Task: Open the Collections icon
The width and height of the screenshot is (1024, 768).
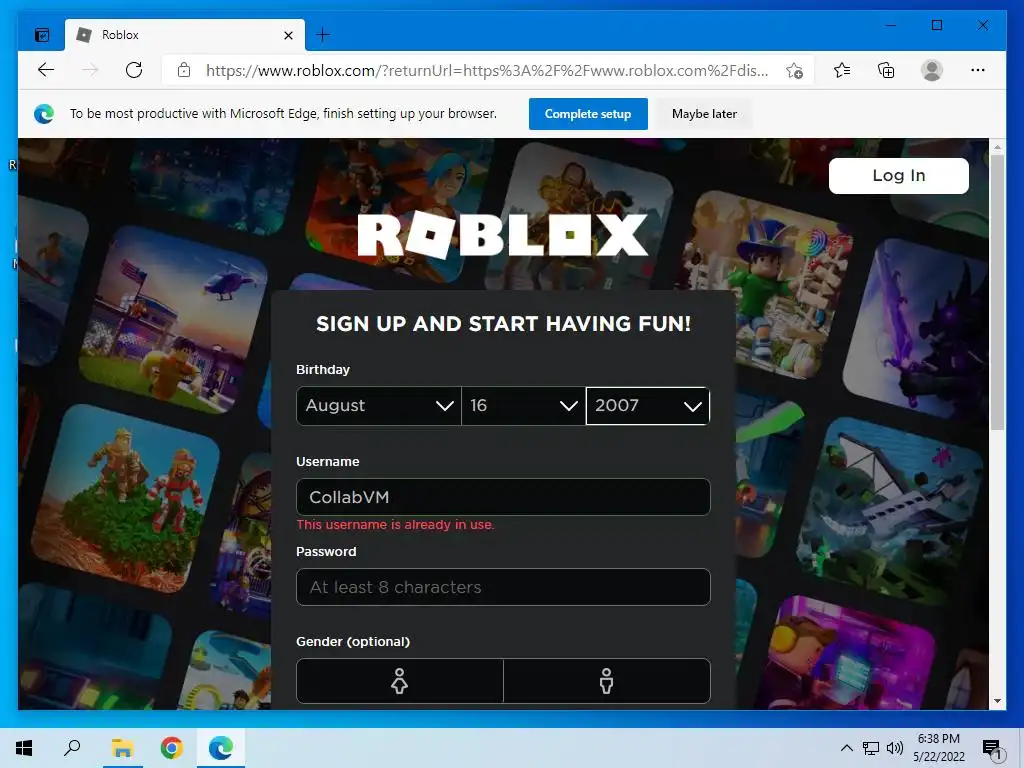Action: click(x=886, y=70)
